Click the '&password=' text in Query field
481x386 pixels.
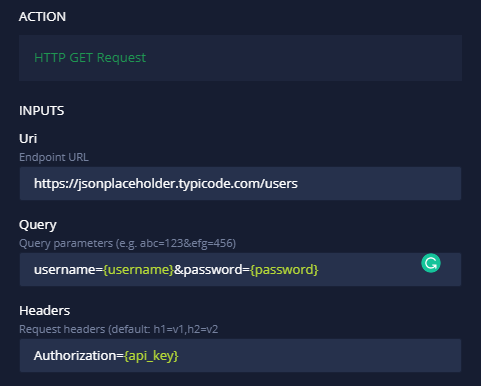212,270
